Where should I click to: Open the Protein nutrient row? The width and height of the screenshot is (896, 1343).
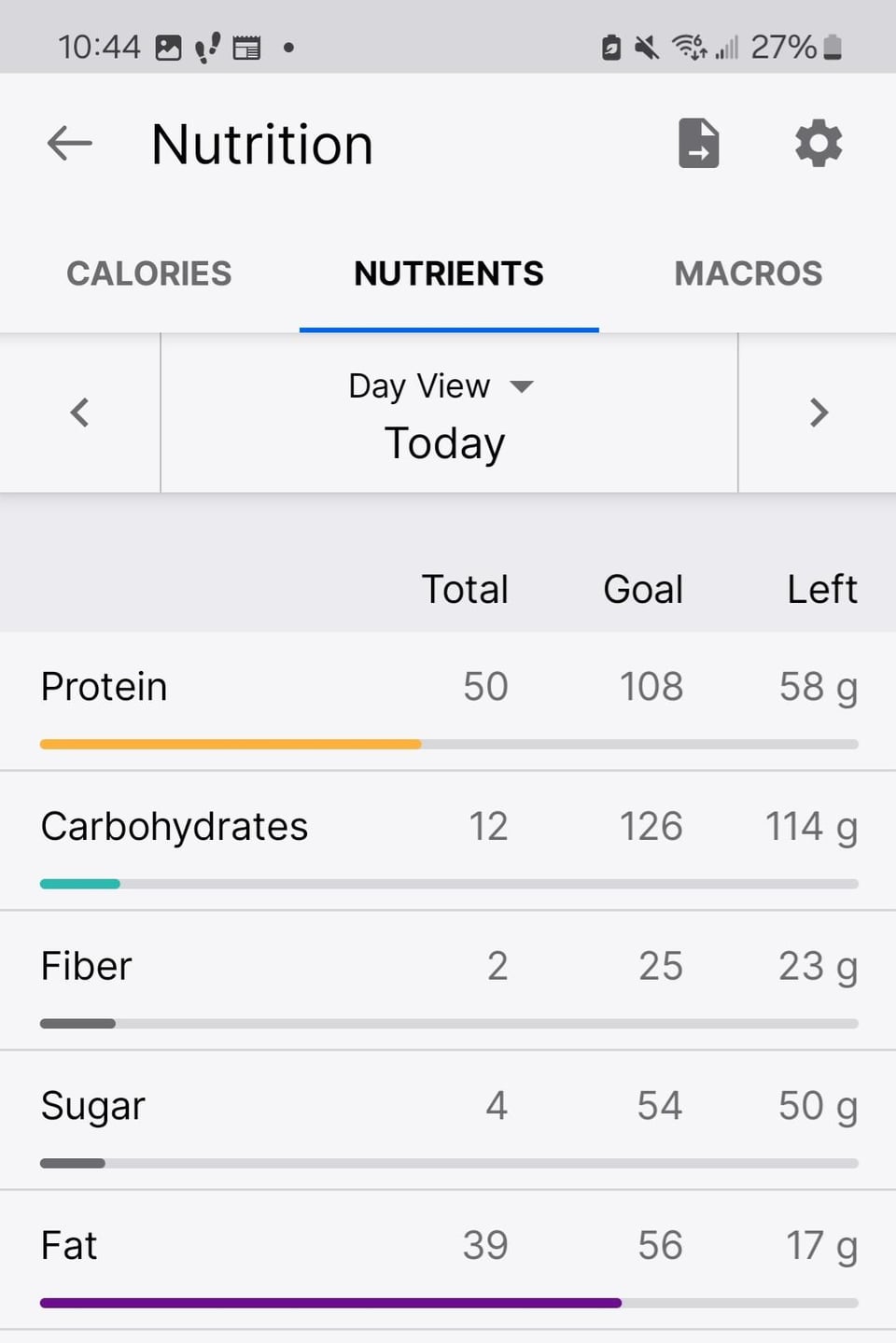(x=448, y=702)
